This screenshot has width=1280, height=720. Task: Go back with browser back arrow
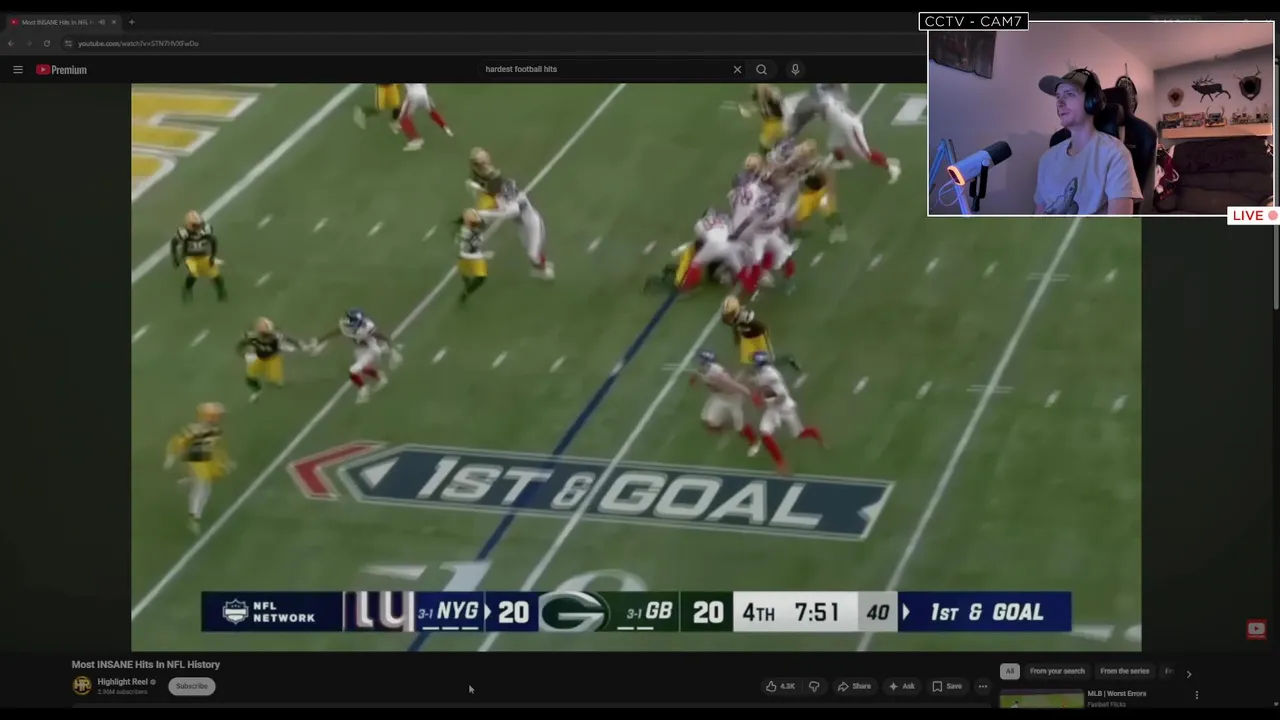(x=11, y=43)
